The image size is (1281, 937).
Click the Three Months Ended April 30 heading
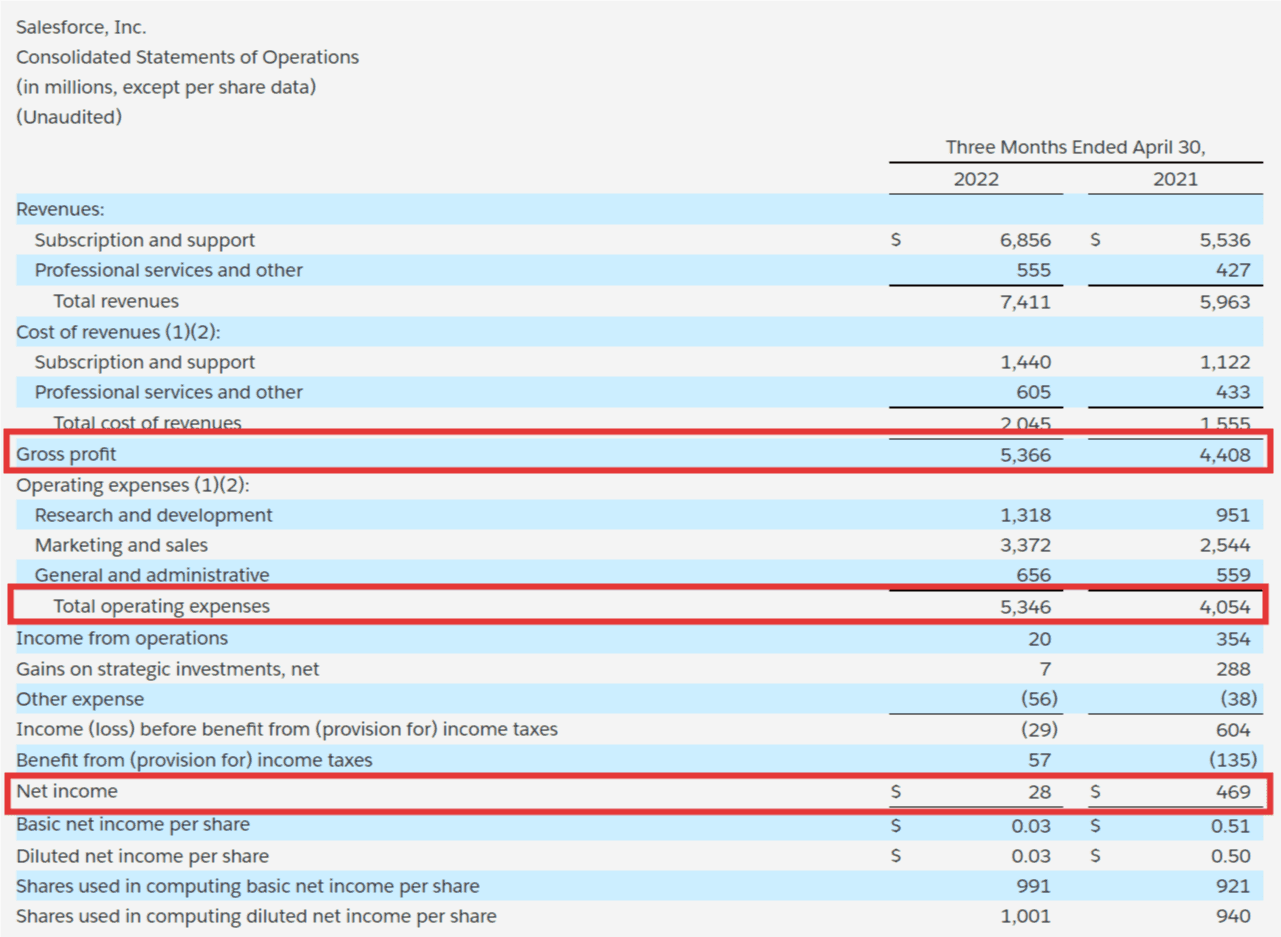[1075, 147]
